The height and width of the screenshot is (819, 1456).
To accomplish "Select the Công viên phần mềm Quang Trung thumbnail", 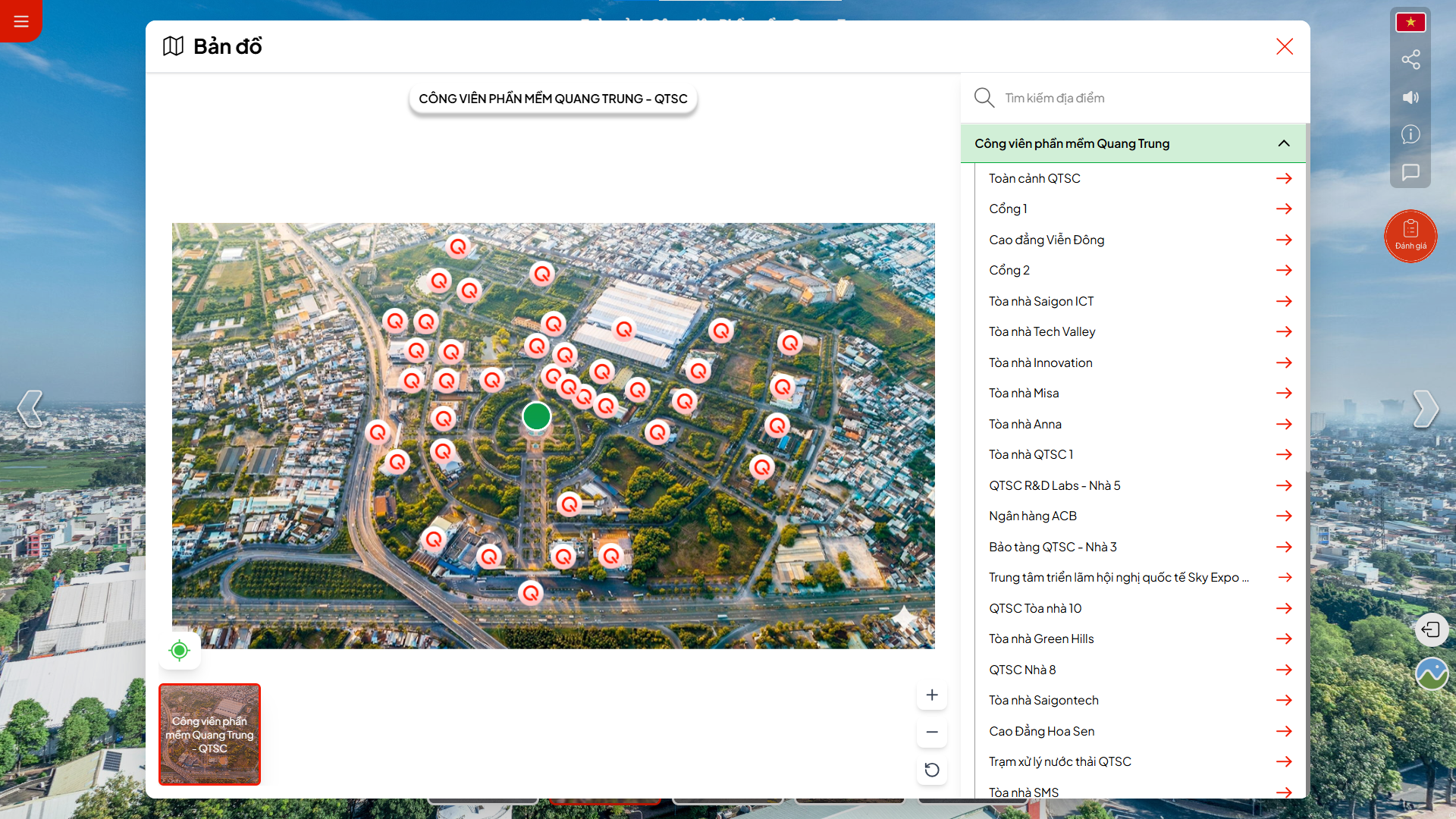I will [209, 734].
